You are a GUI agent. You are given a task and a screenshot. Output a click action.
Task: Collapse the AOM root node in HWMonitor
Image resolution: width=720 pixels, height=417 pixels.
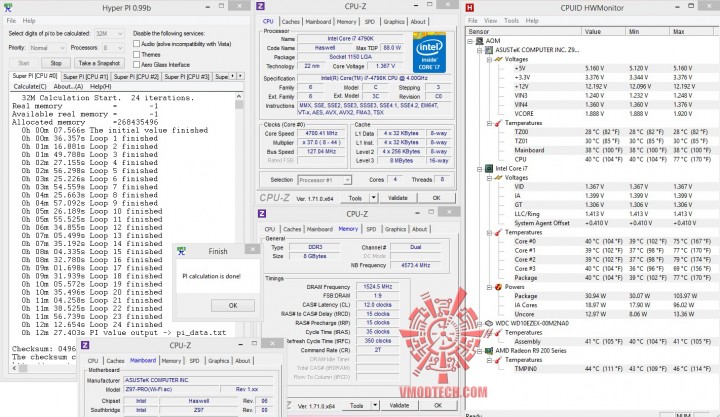470,41
